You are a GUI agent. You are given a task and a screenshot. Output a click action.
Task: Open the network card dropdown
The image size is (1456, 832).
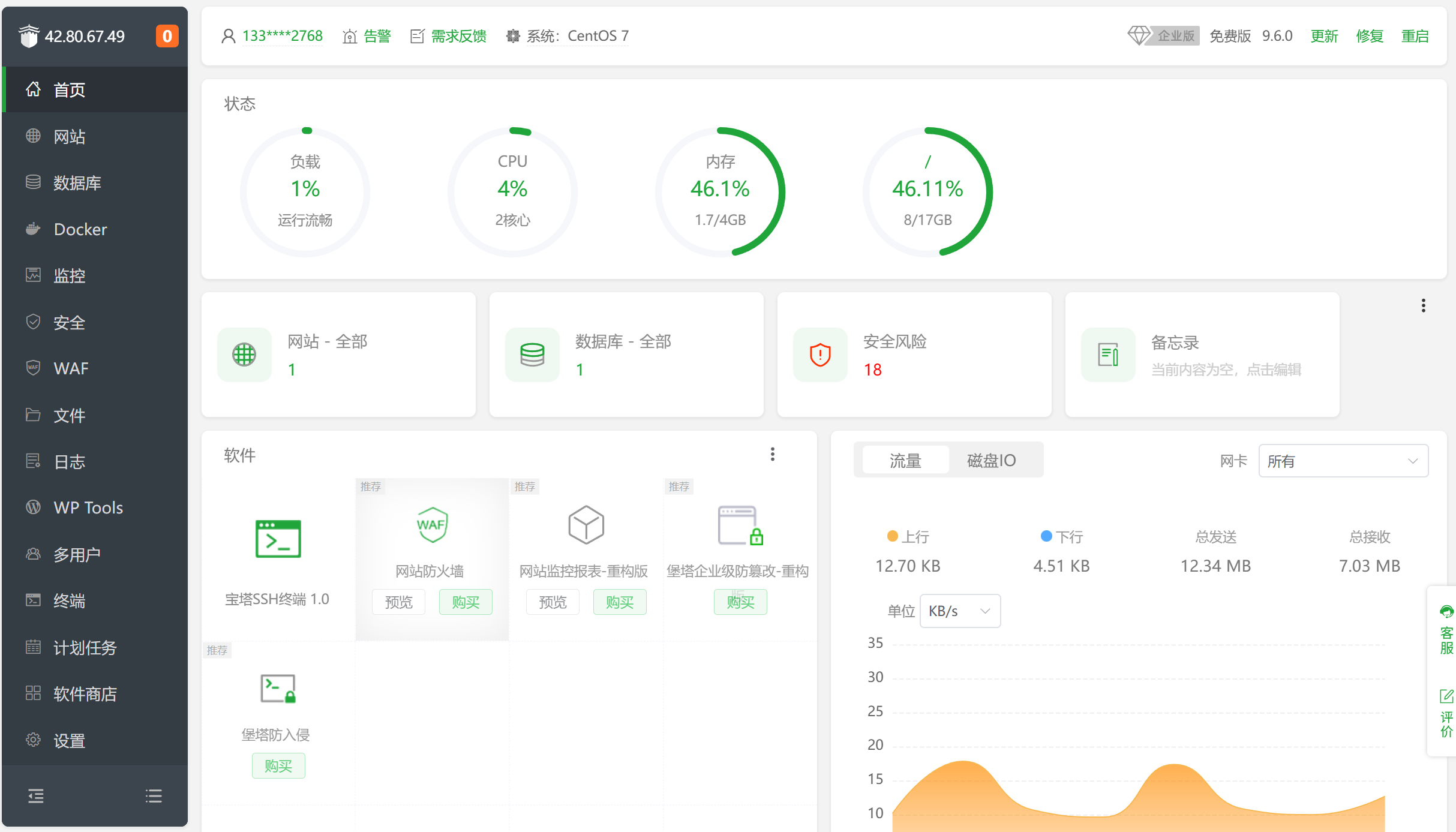pos(1343,461)
